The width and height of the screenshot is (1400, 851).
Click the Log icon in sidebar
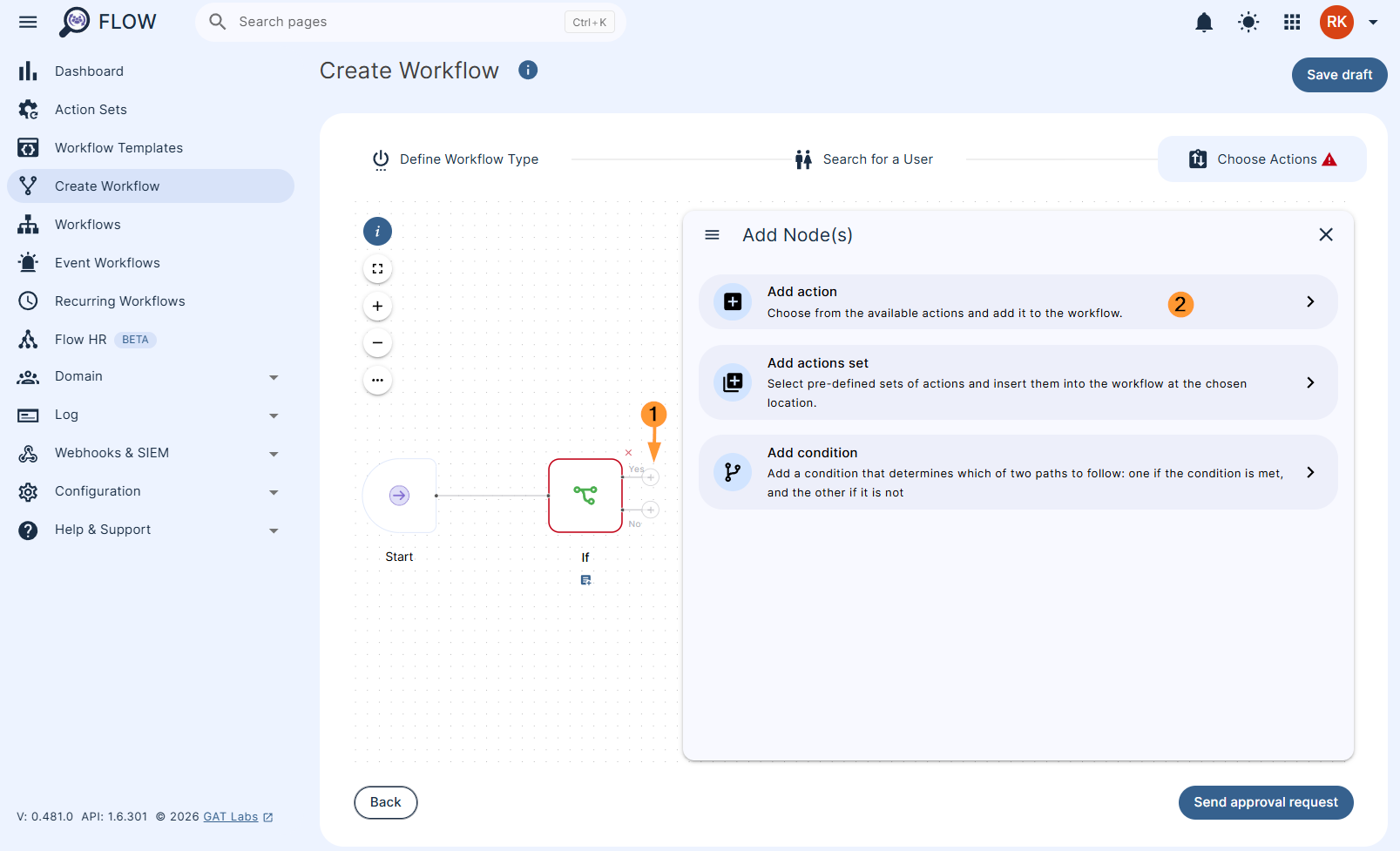[x=28, y=415]
